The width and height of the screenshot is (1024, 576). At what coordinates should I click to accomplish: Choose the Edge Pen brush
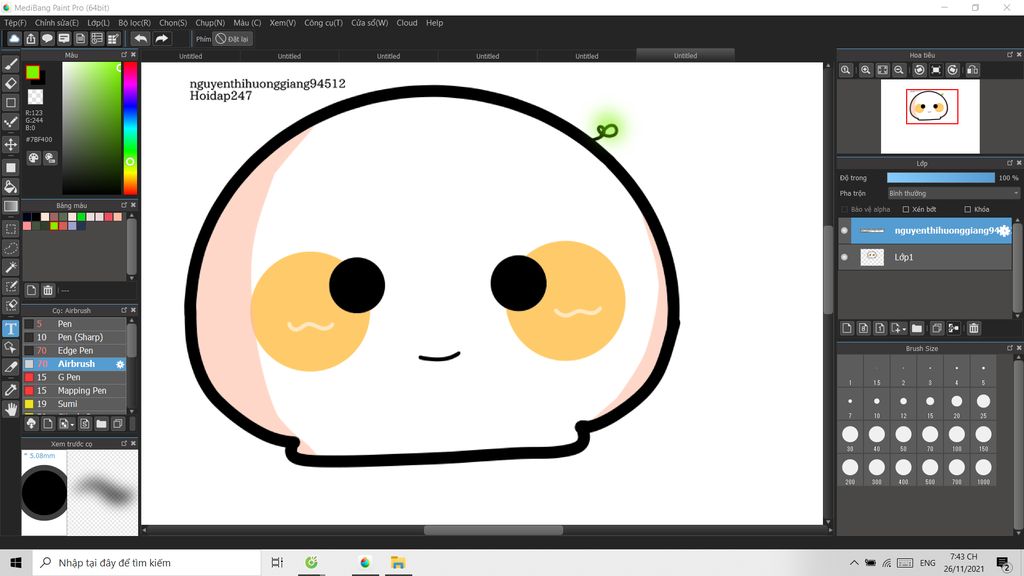point(74,351)
